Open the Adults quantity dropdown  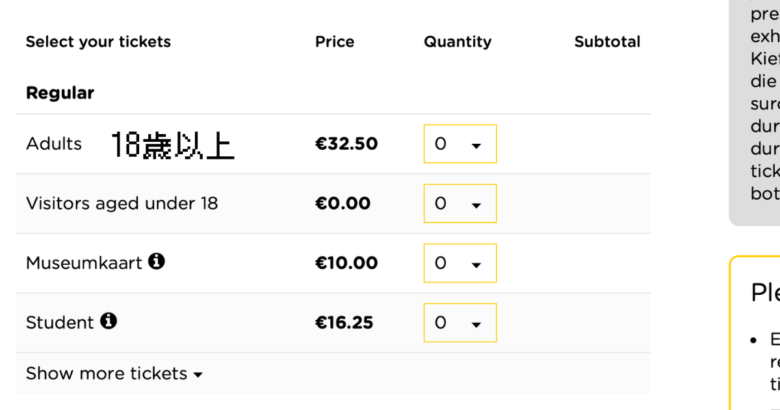460,144
